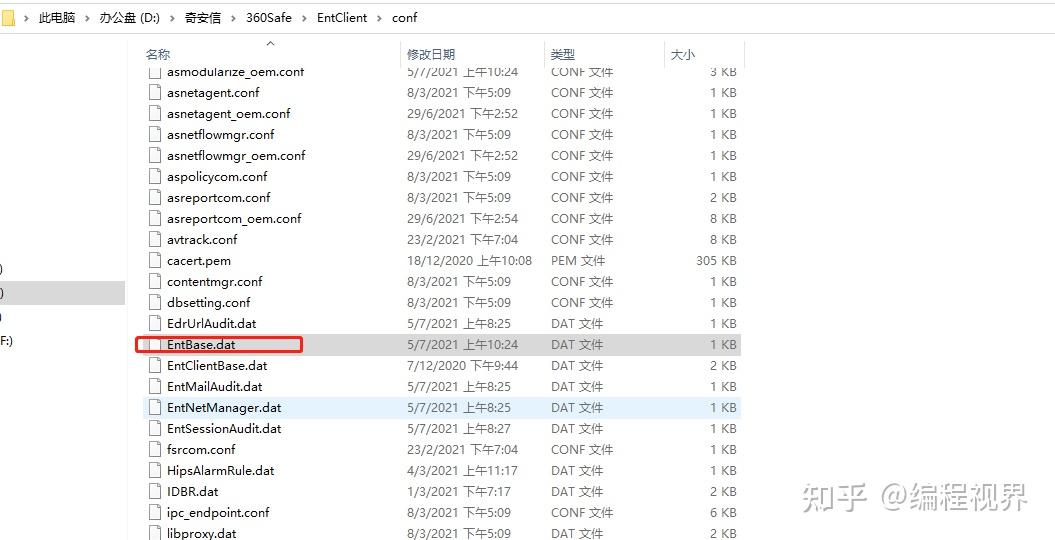The image size is (1055, 540).
Task: Click the HipsAlarmRule.dat file icon
Action: [x=155, y=471]
